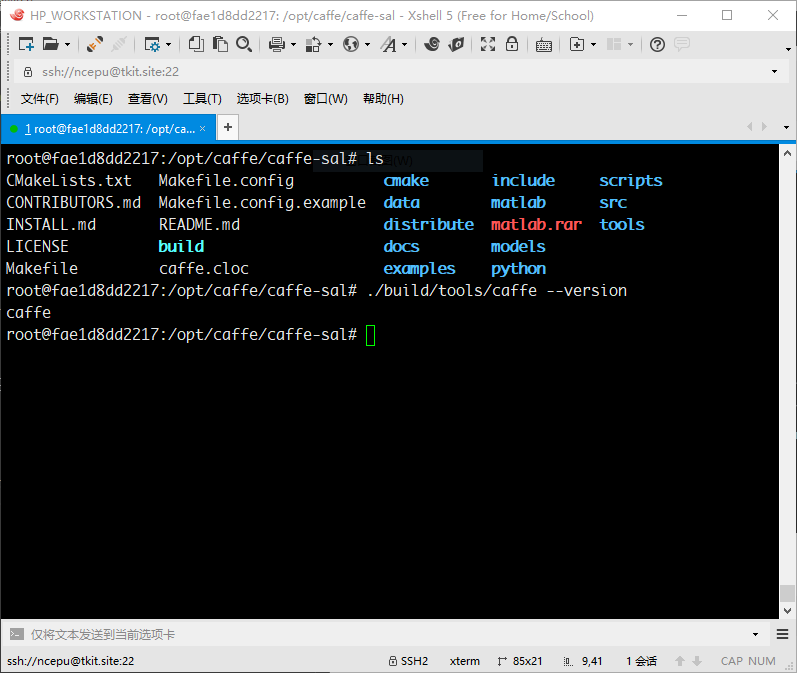Image resolution: width=797 pixels, height=673 pixels.
Task: Expand the Open session dropdown arrow
Action: (67, 45)
